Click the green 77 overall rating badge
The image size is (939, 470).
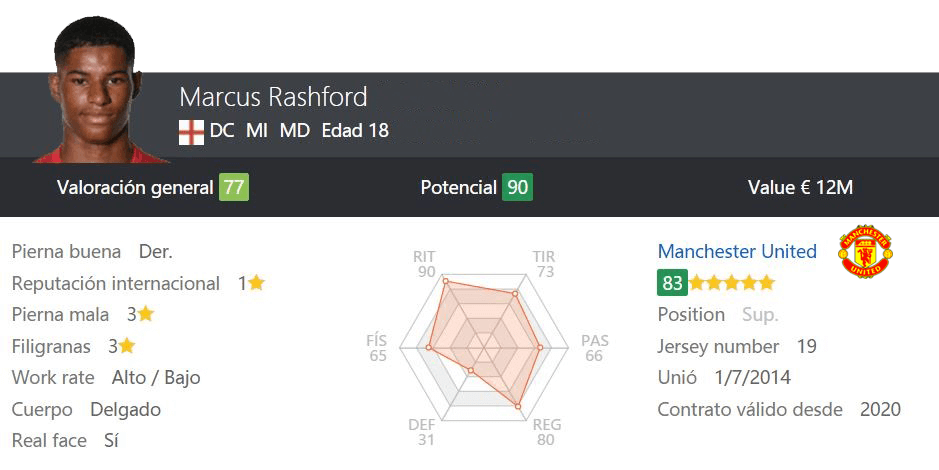pos(234,187)
